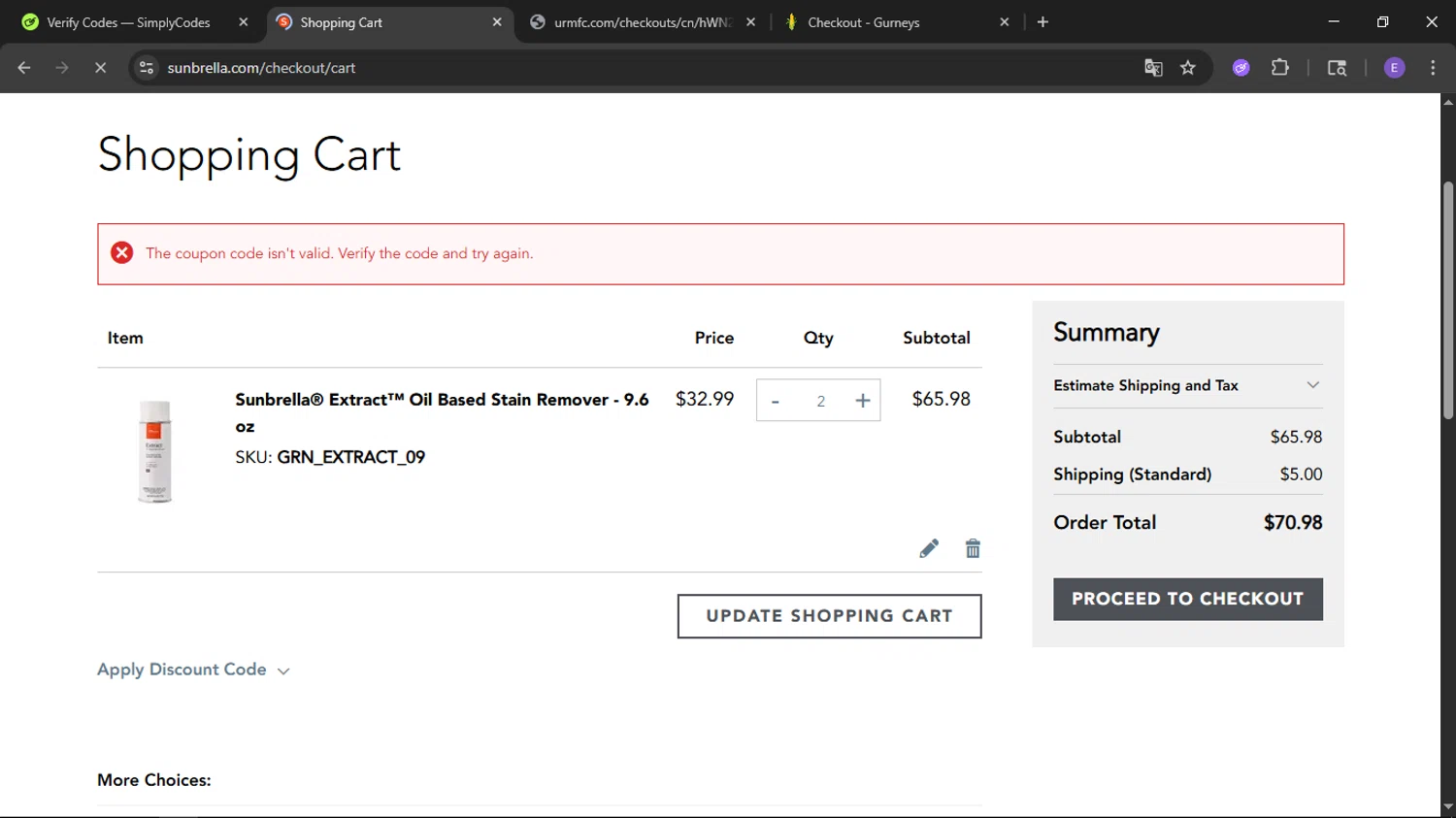
Task: Open the profile avatar E
Action: [x=1395, y=68]
